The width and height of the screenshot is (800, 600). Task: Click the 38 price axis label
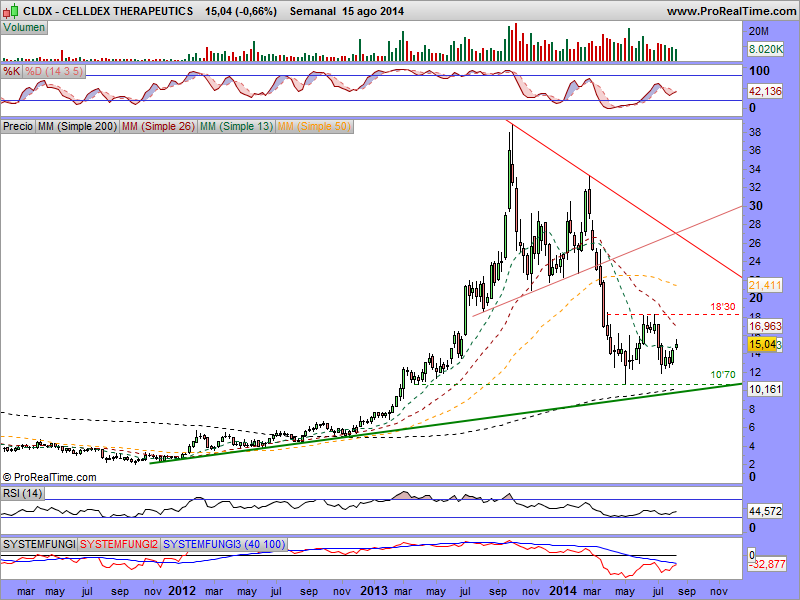755,132
